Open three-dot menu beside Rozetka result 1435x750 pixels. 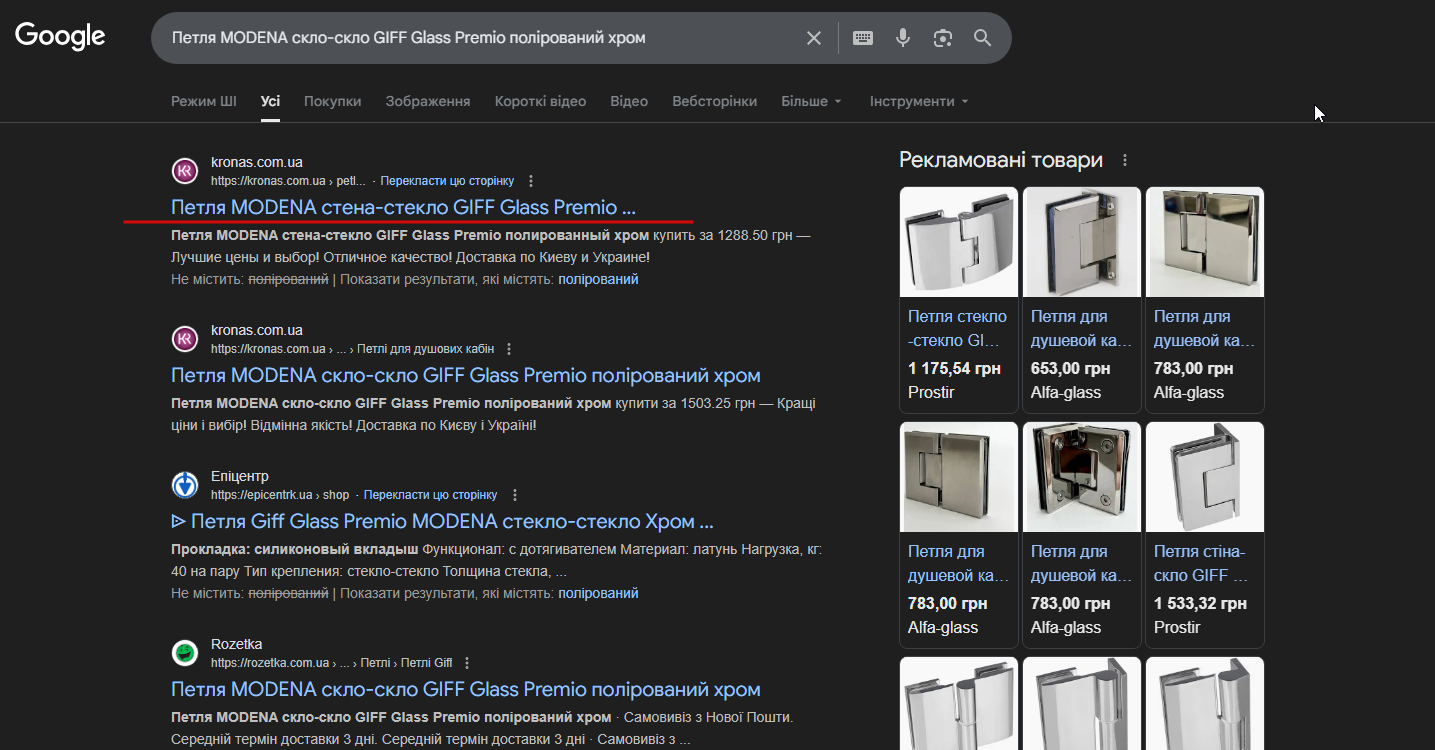467,663
